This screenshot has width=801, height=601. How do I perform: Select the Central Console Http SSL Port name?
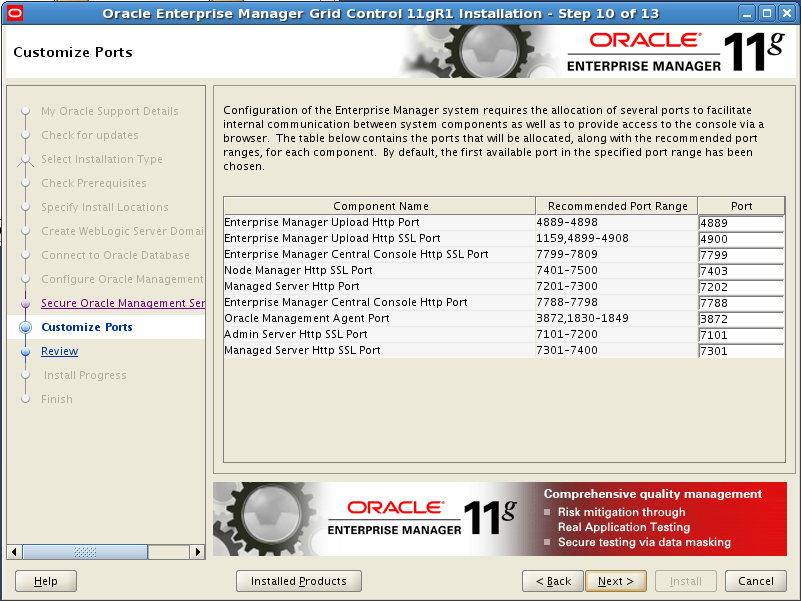pos(356,254)
